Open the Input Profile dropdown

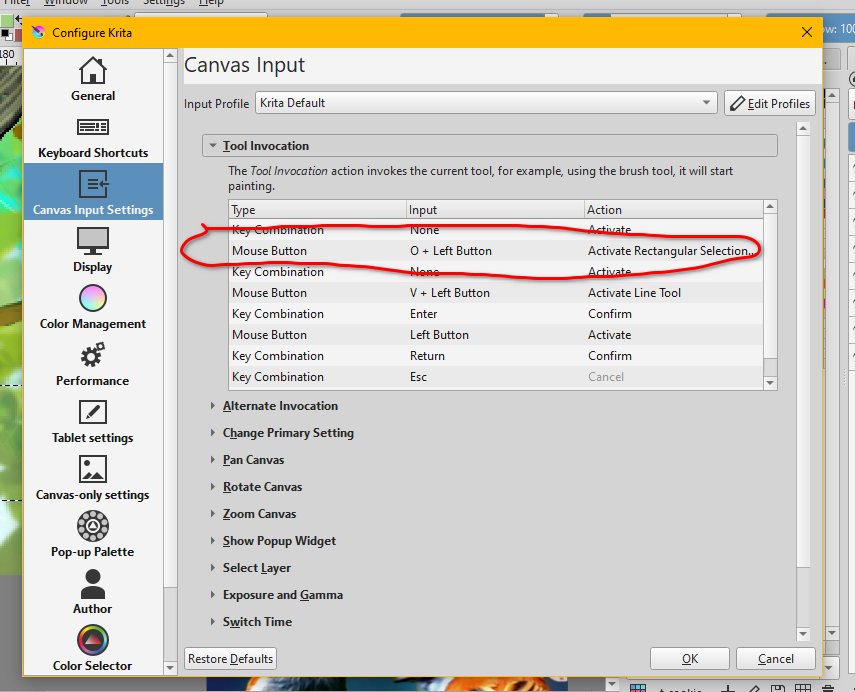[486, 103]
